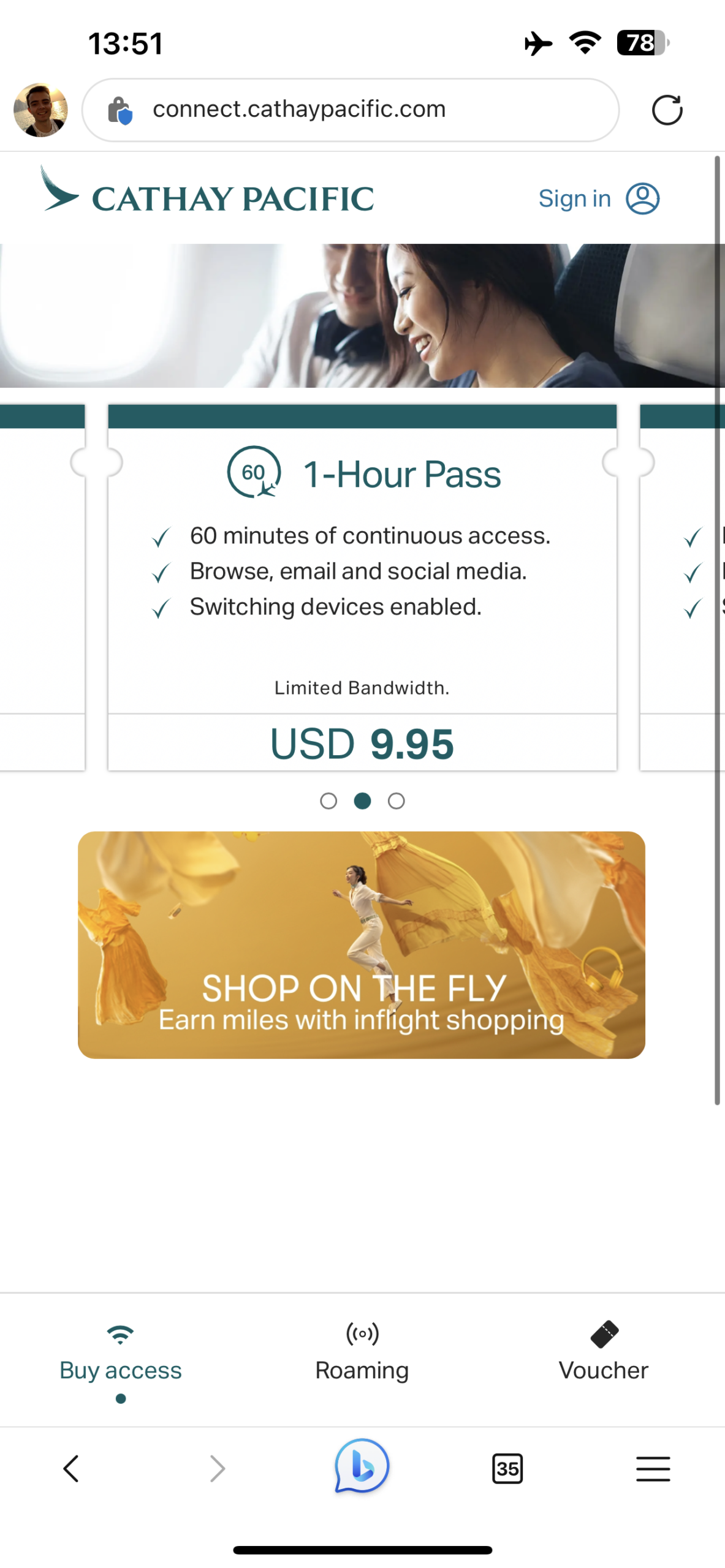Tap the user account circle icon
The height and width of the screenshot is (1568, 725).
tap(642, 198)
